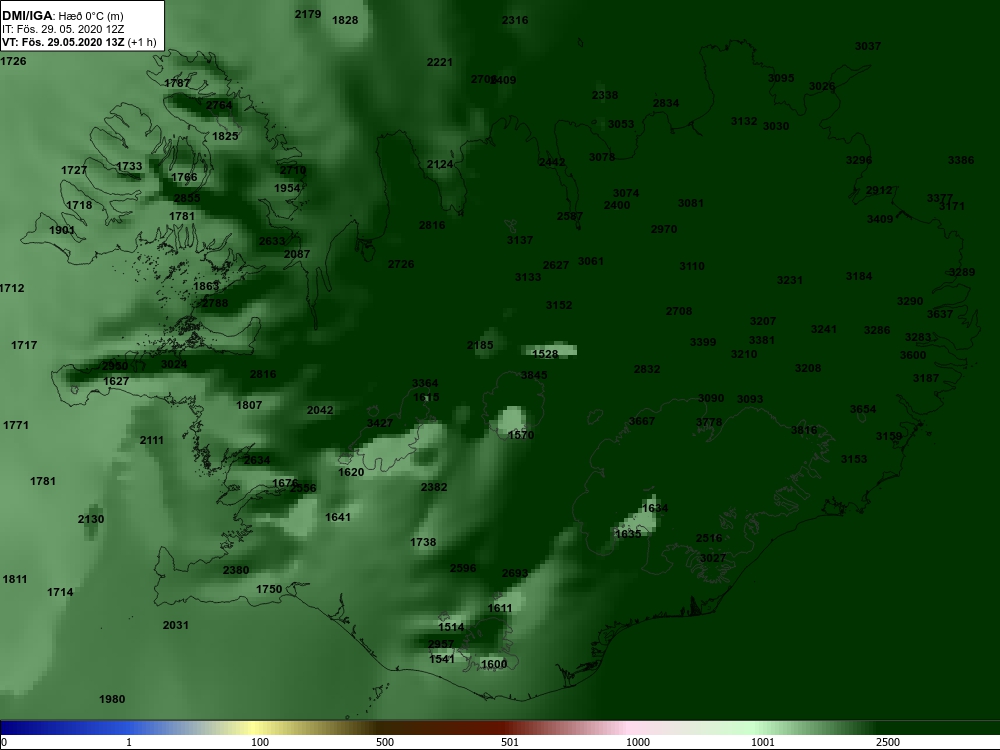Click the map value 3399
Screen dimensions: 1000x750
[703, 342]
